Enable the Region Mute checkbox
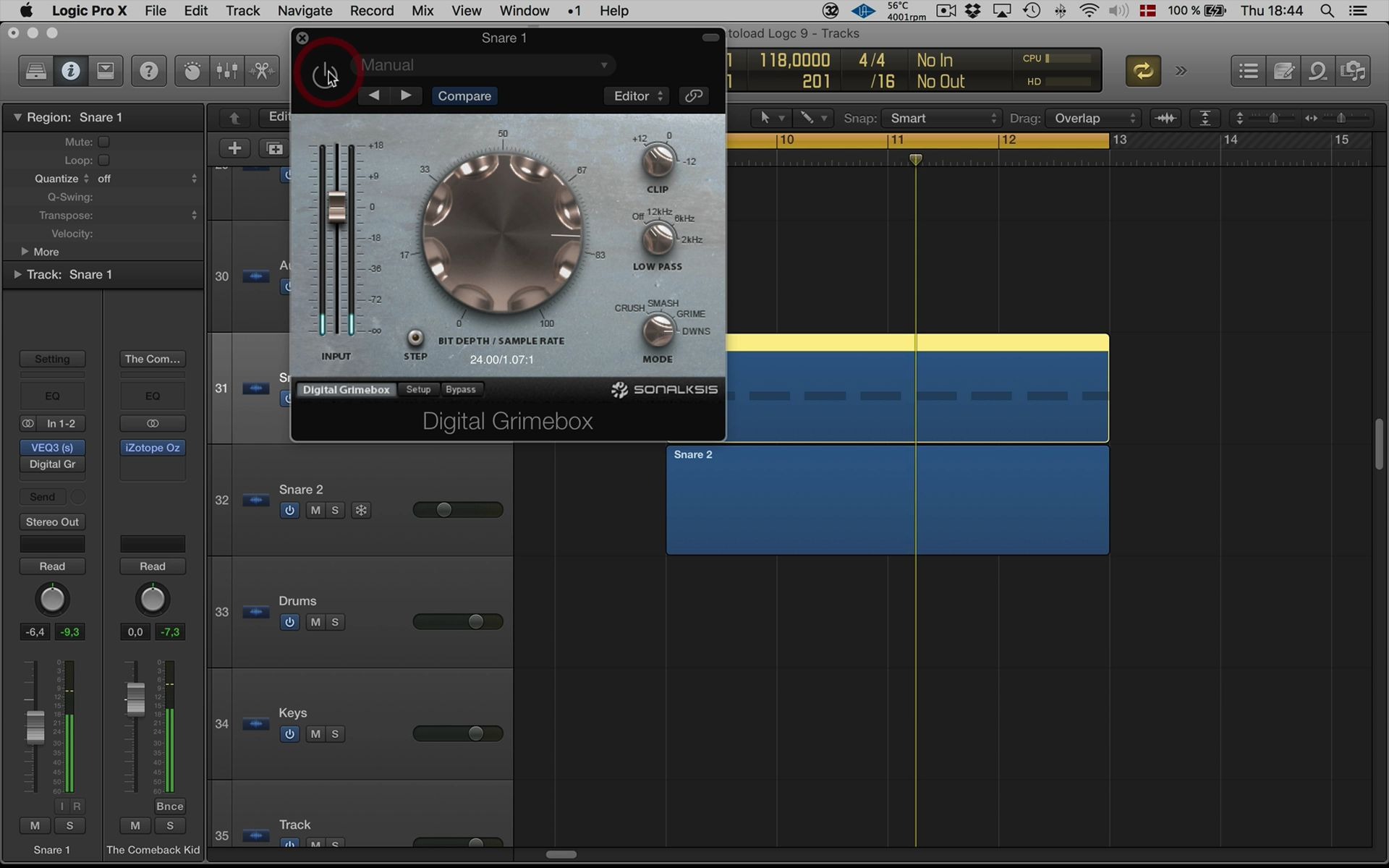The width and height of the screenshot is (1389, 868). (x=103, y=142)
